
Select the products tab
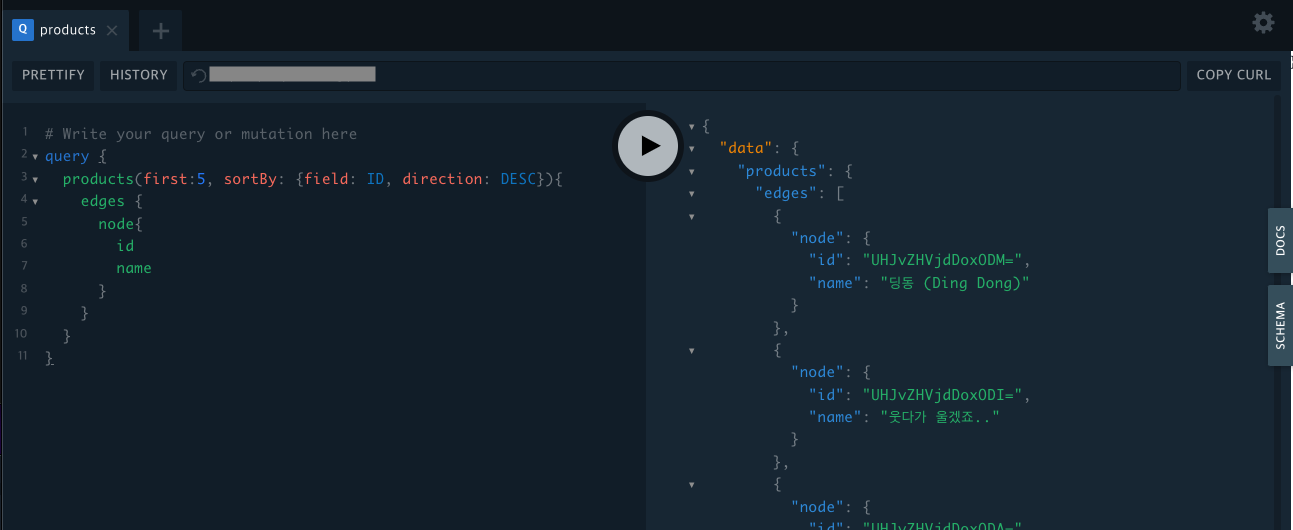coord(66,30)
